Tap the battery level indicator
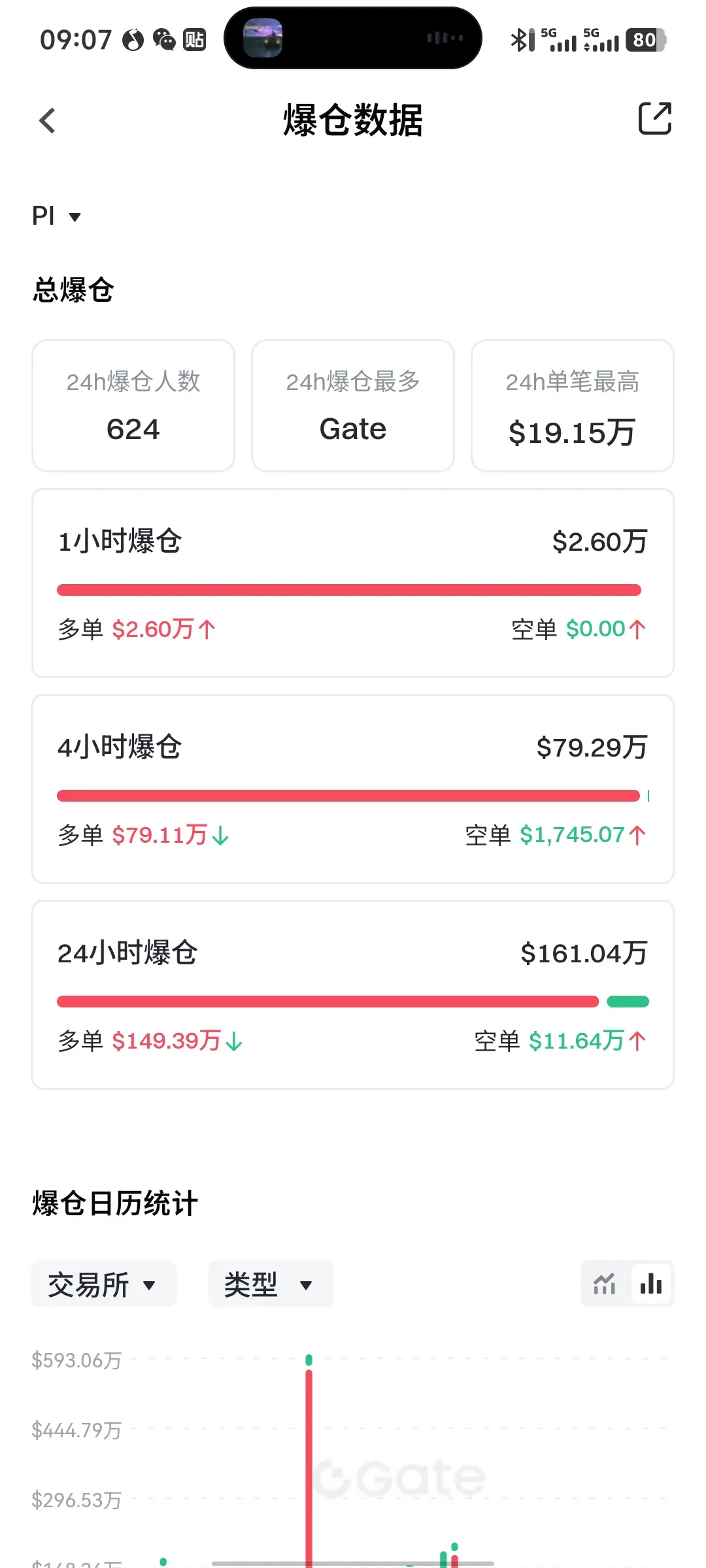 pos(646,40)
